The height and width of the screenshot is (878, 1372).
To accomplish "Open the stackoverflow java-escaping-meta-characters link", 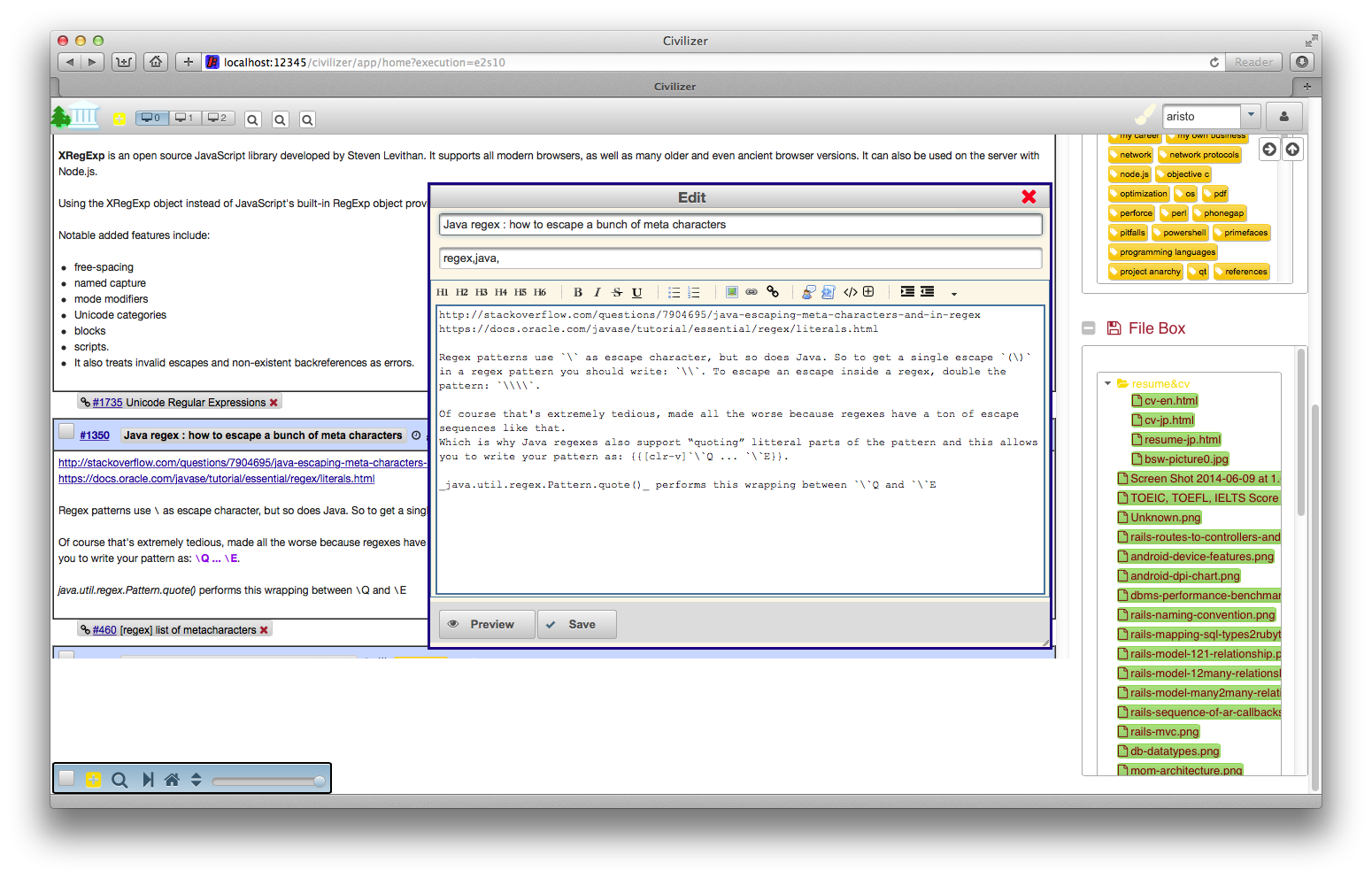I will (241, 462).
